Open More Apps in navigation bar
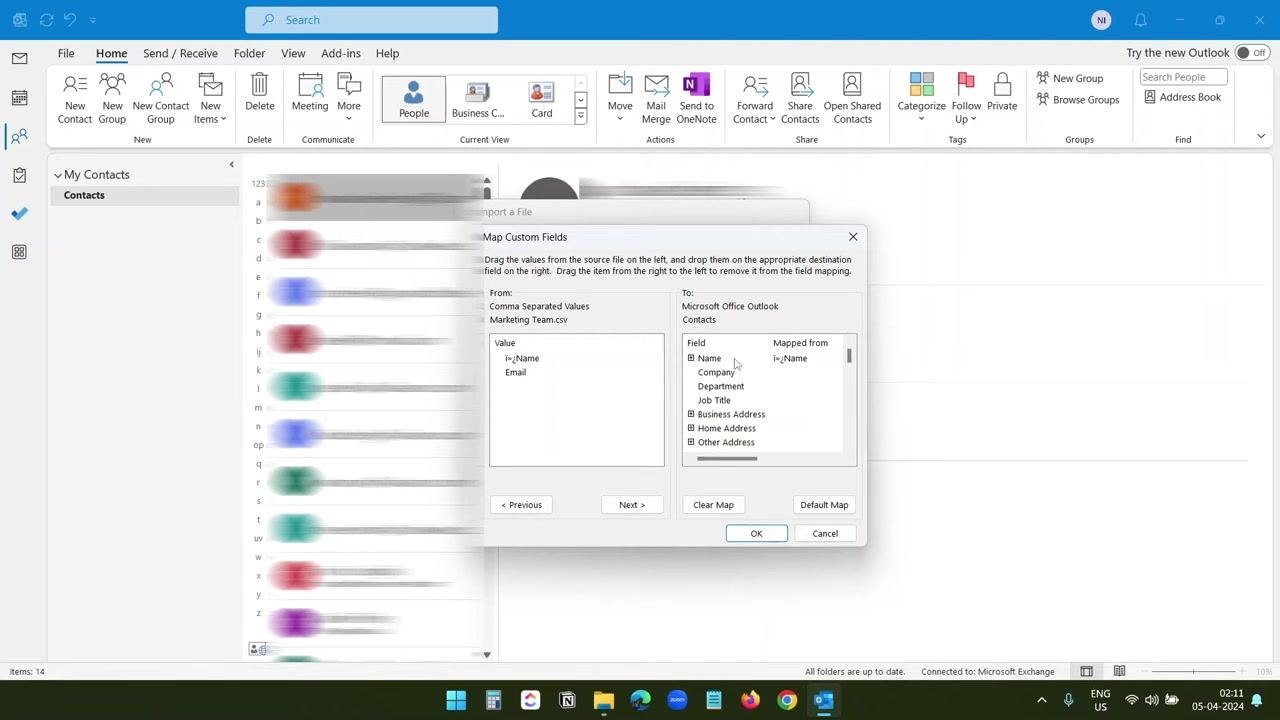Image resolution: width=1280 pixels, height=720 pixels. [x=19, y=252]
